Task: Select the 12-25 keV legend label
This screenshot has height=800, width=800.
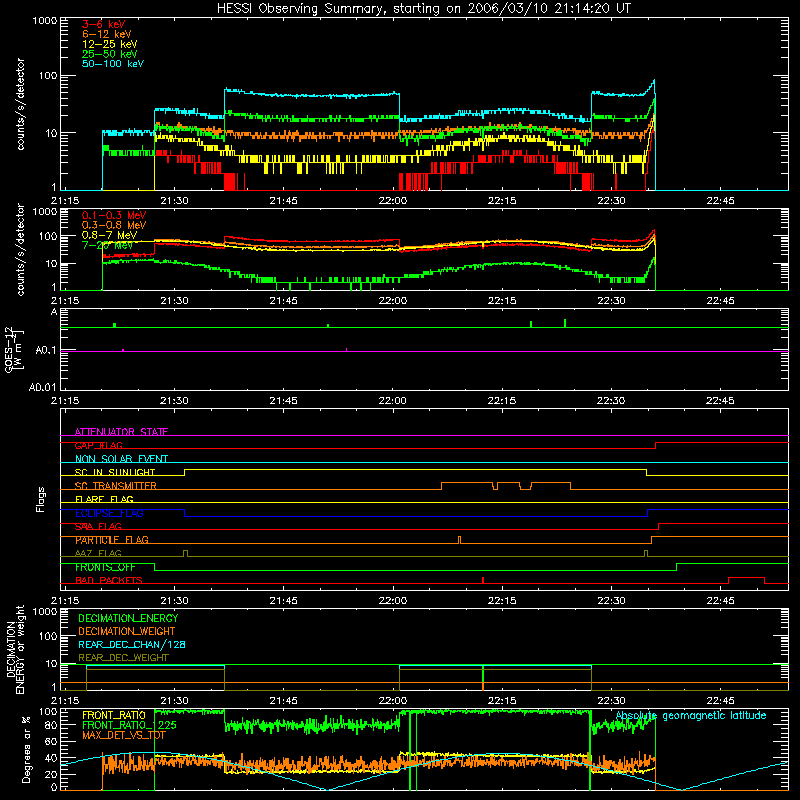Action: (x=110, y=44)
